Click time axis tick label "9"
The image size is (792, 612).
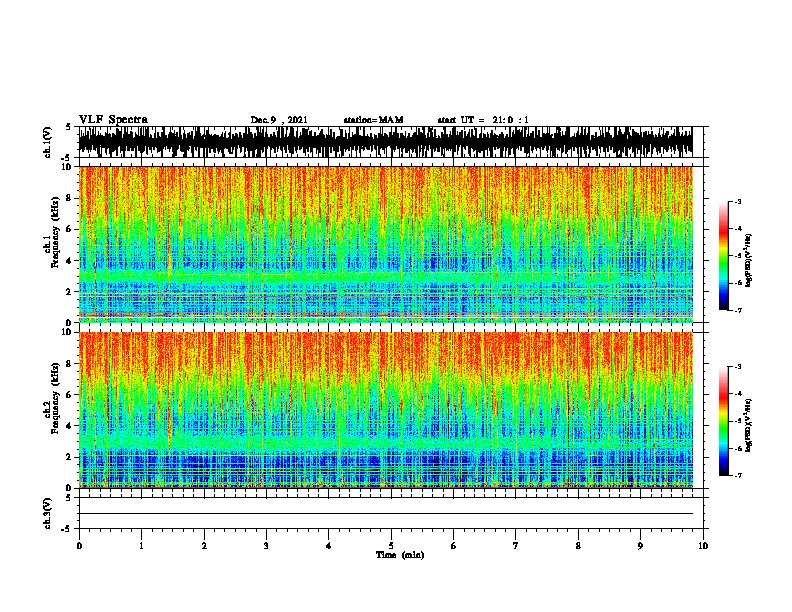coord(640,546)
